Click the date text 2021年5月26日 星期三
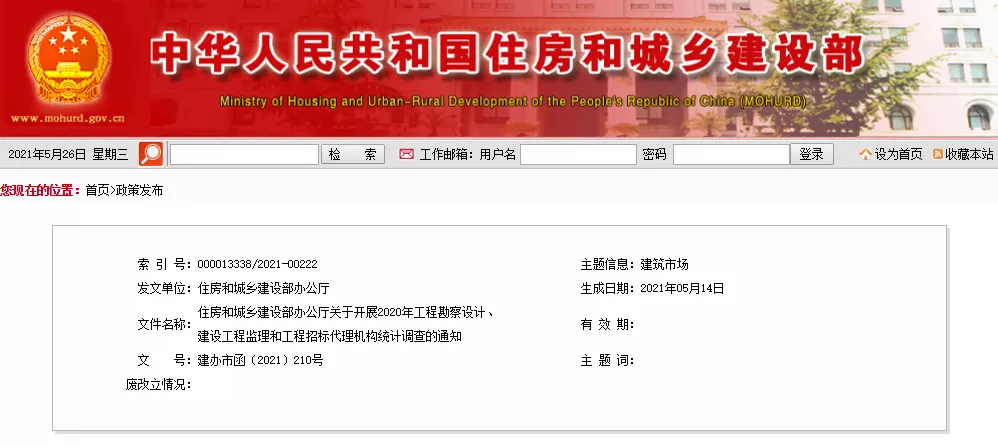The image size is (998, 447). [x=68, y=154]
